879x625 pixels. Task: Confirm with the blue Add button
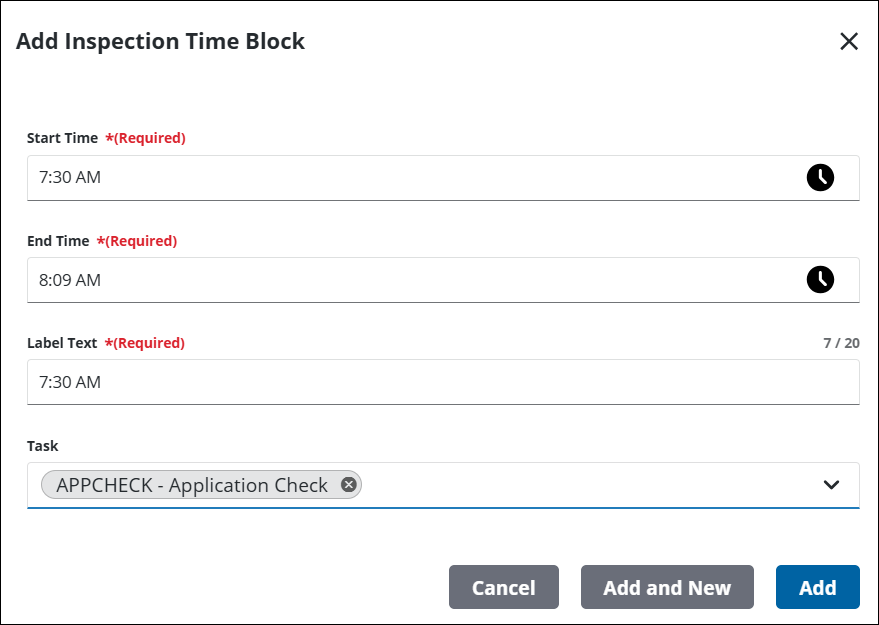(817, 588)
